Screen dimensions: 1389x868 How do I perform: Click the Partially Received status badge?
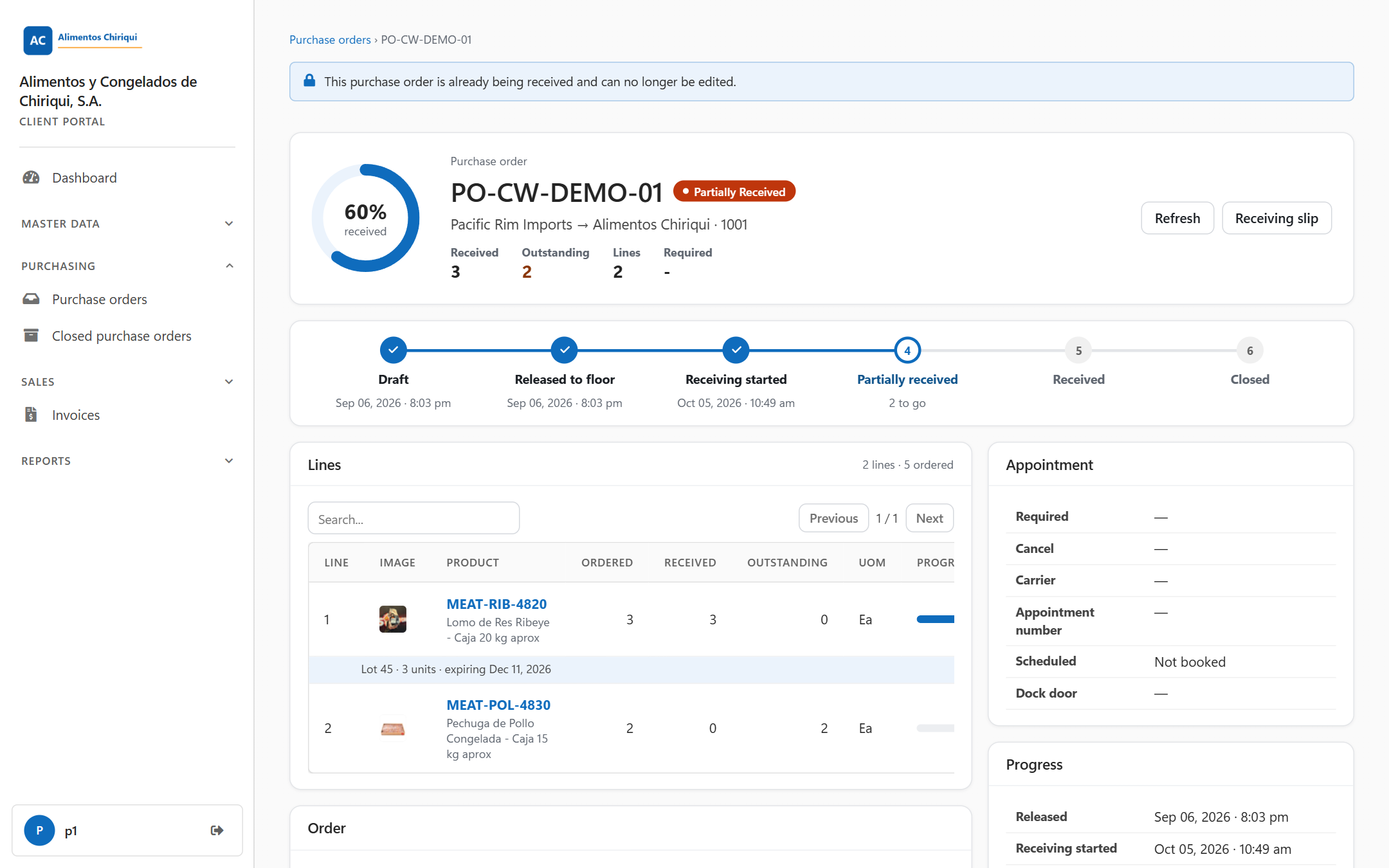pos(734,192)
